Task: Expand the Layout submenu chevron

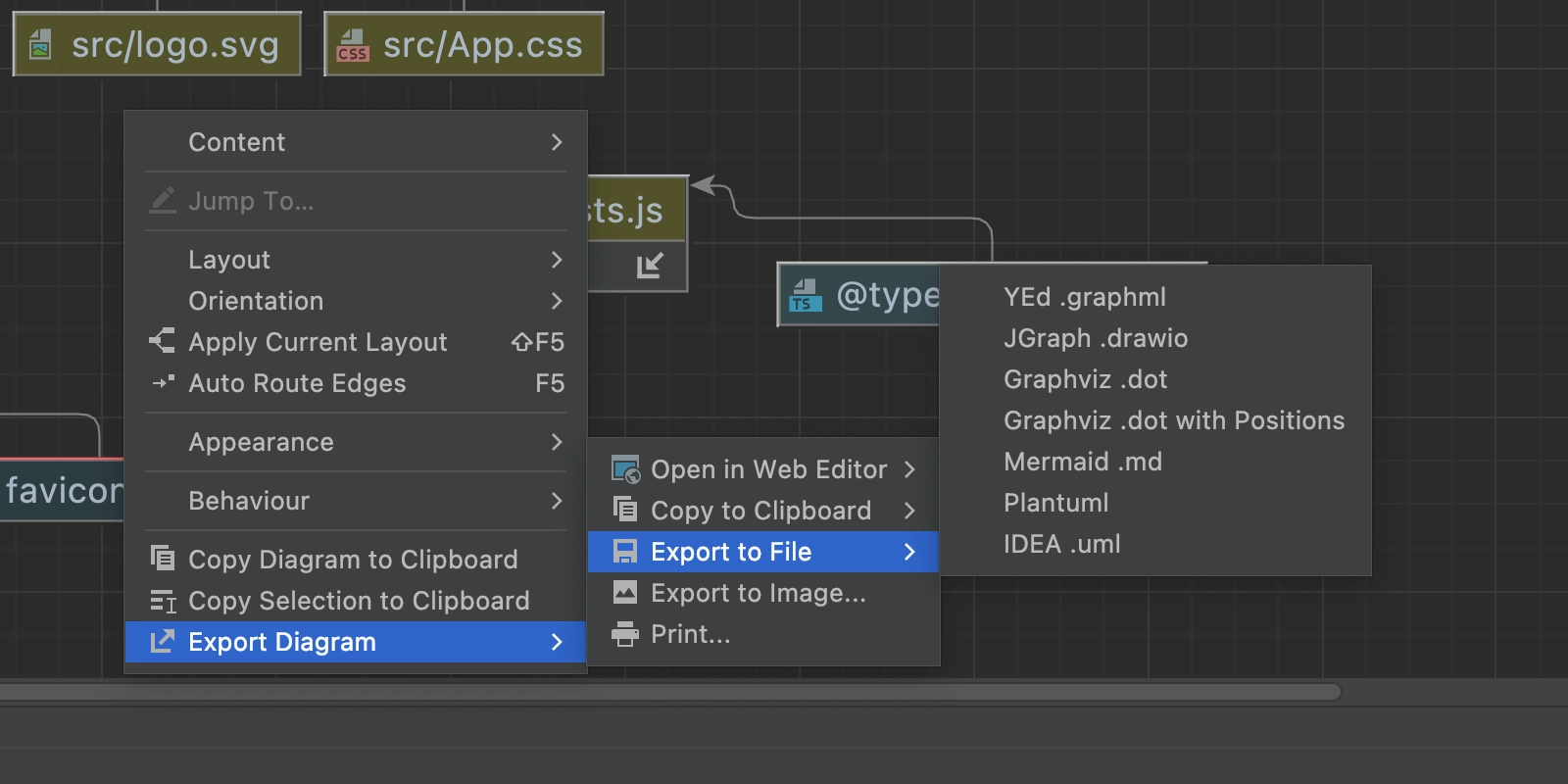Action: tap(557, 260)
